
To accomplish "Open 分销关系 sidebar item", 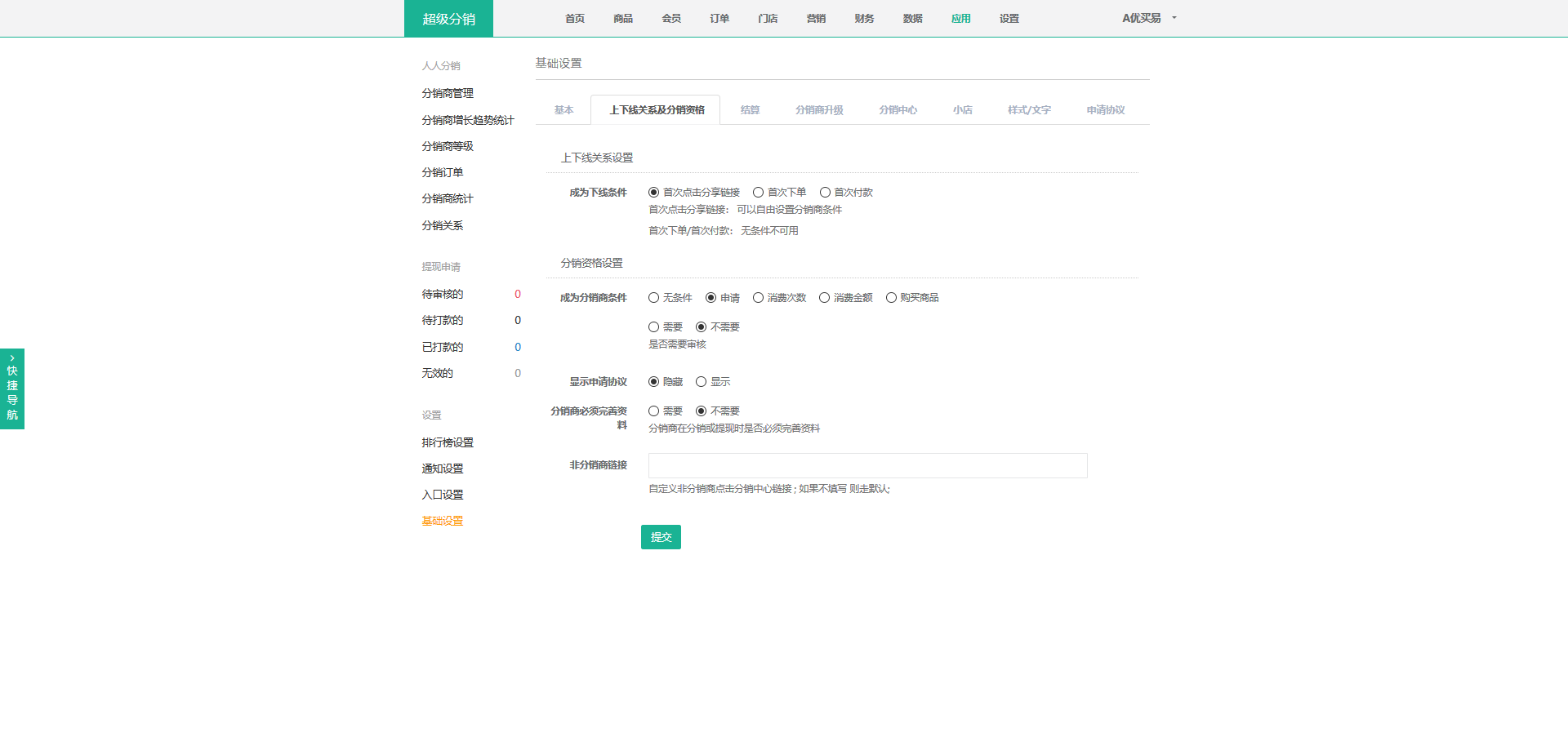I will 443,226.
